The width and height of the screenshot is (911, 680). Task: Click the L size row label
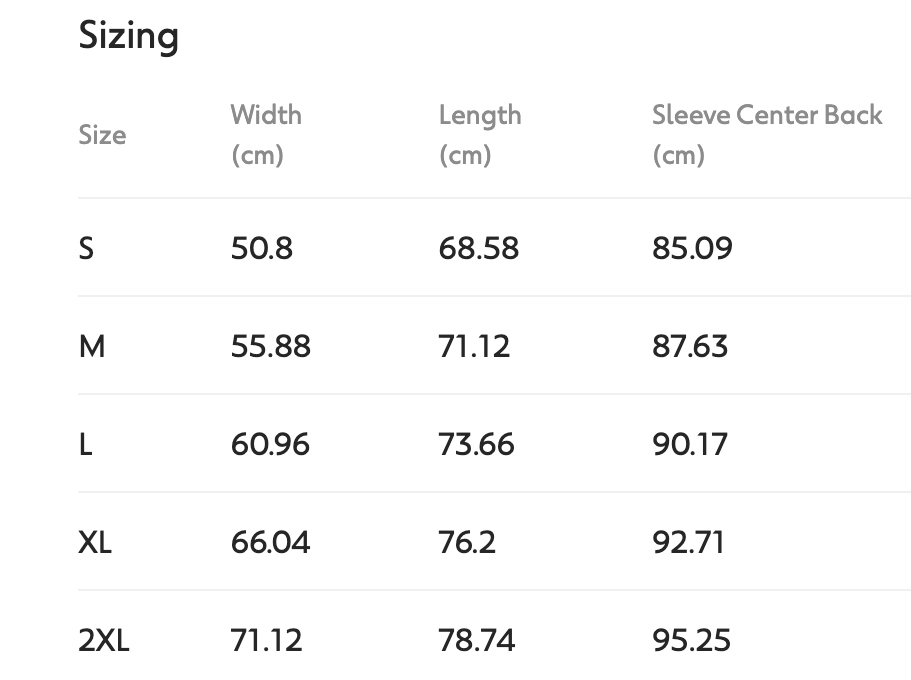(85, 444)
